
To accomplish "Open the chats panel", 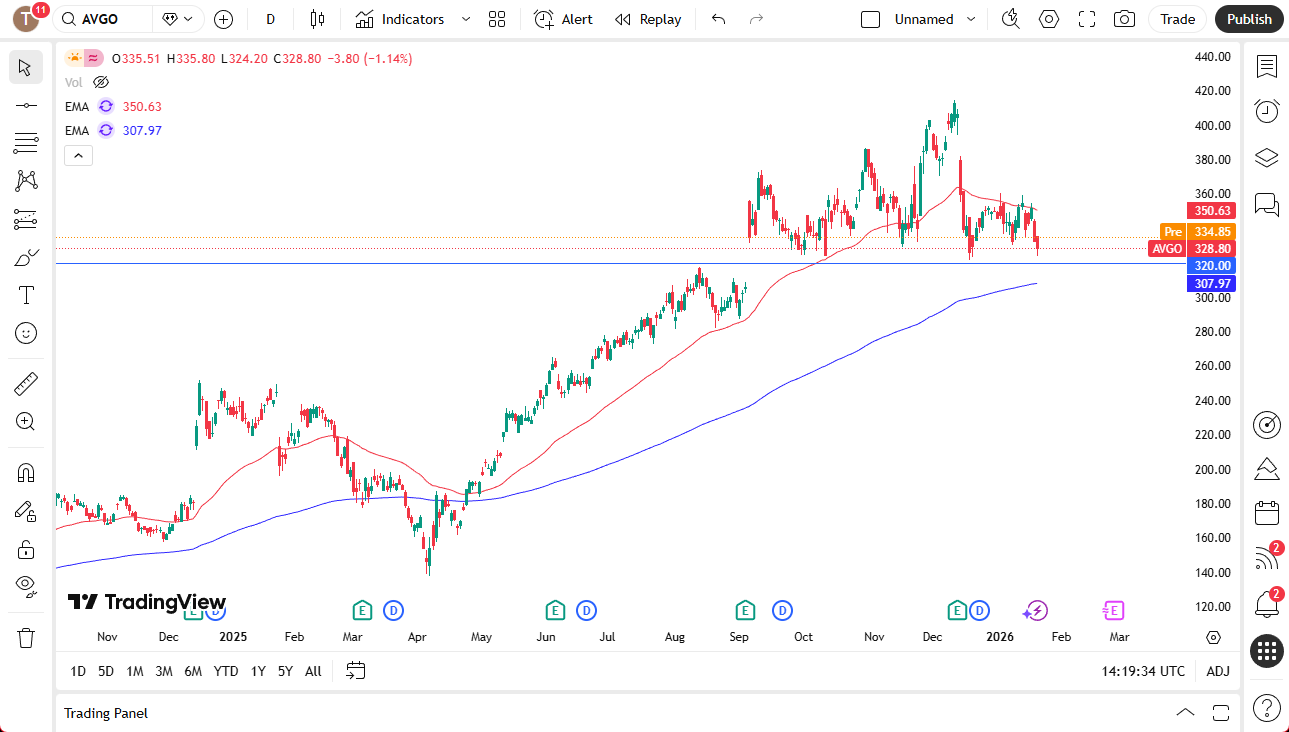I will 1267,205.
